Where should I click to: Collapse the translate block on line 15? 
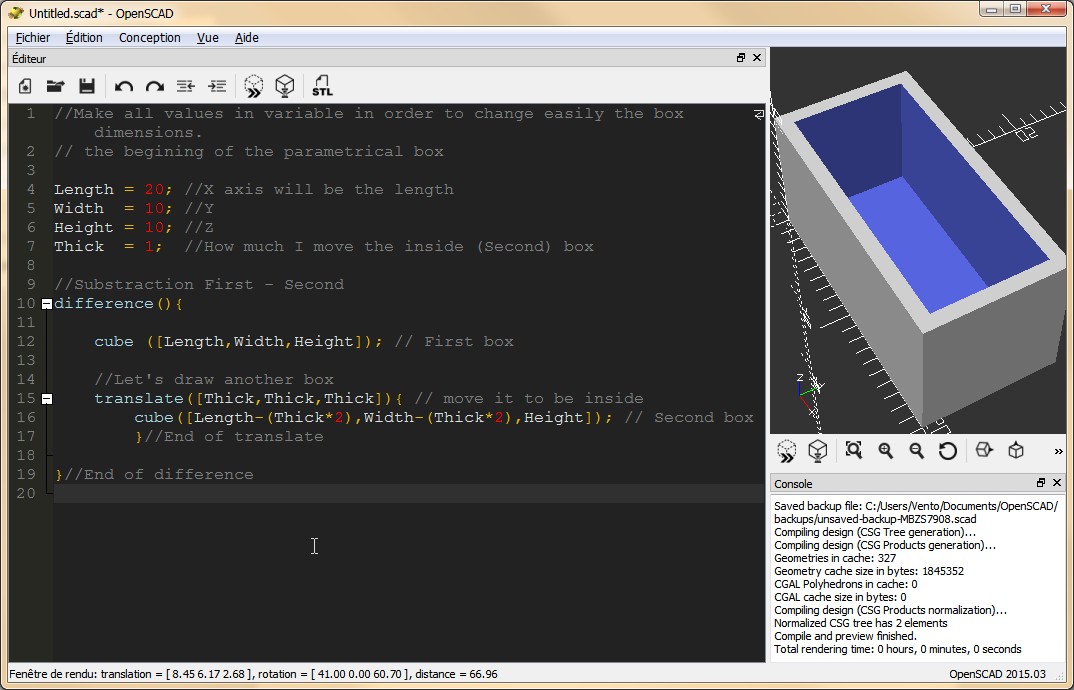pos(47,398)
